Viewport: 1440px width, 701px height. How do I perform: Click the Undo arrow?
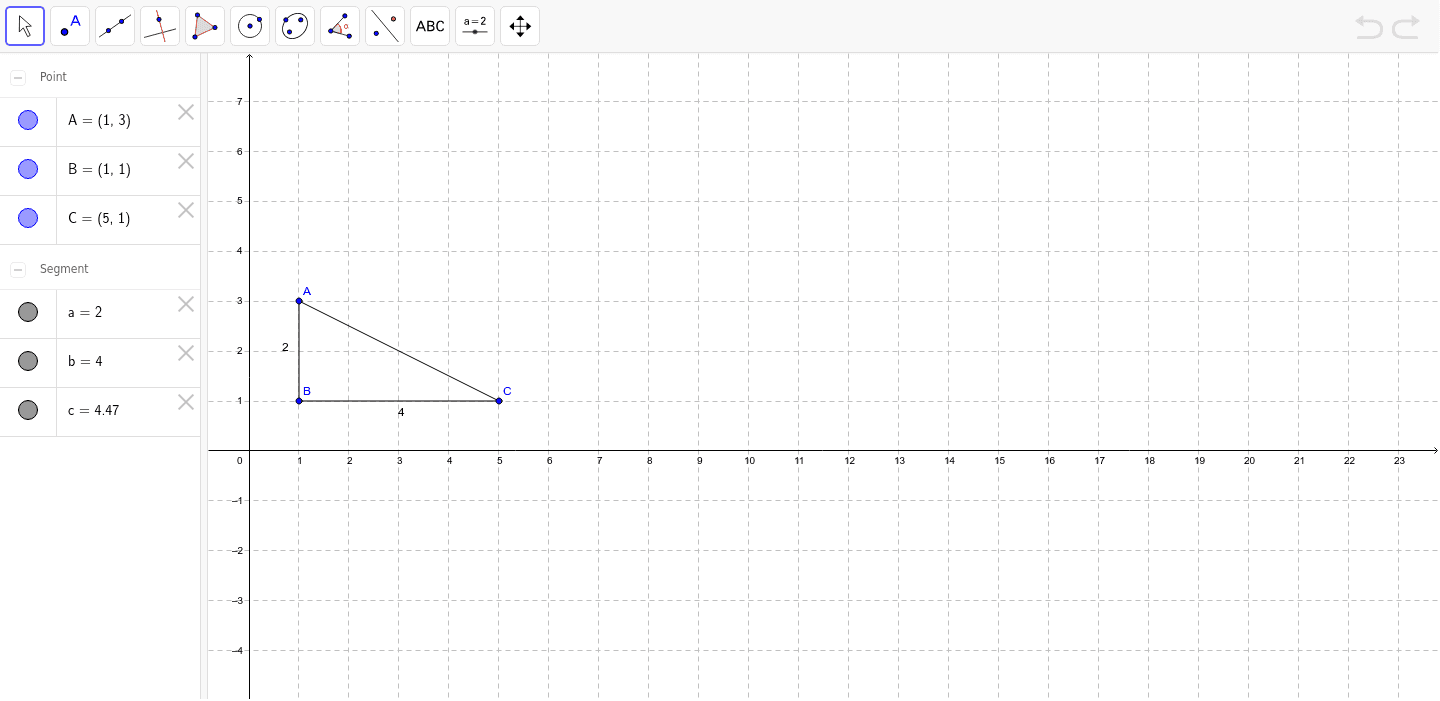pyautogui.click(x=1369, y=27)
